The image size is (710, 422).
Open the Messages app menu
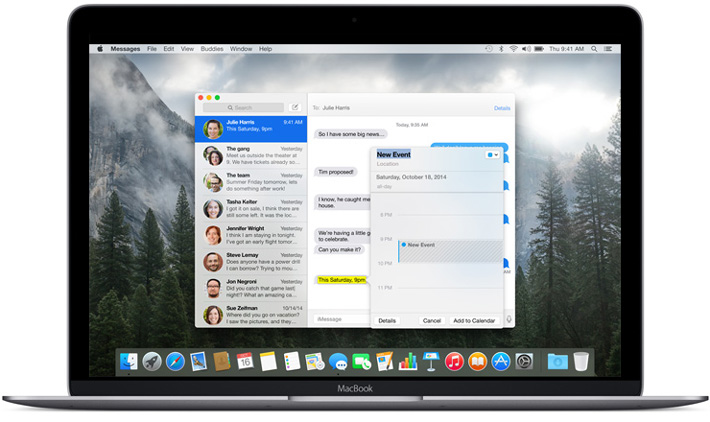click(125, 49)
